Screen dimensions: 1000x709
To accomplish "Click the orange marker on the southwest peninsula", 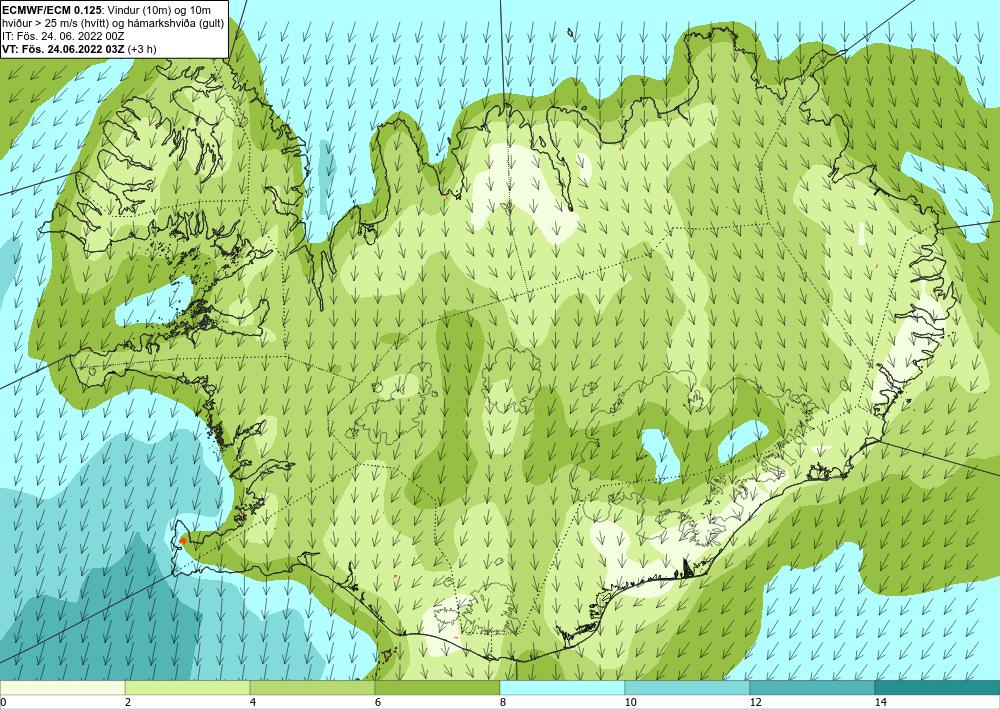I will pyautogui.click(x=182, y=540).
